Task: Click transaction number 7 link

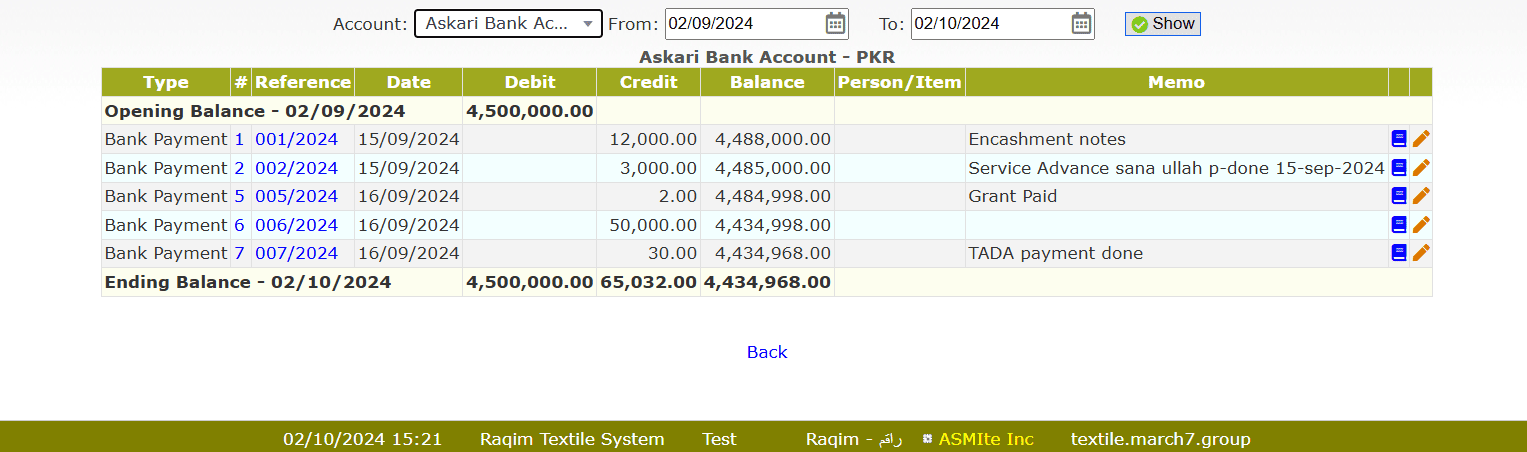Action: tap(239, 253)
